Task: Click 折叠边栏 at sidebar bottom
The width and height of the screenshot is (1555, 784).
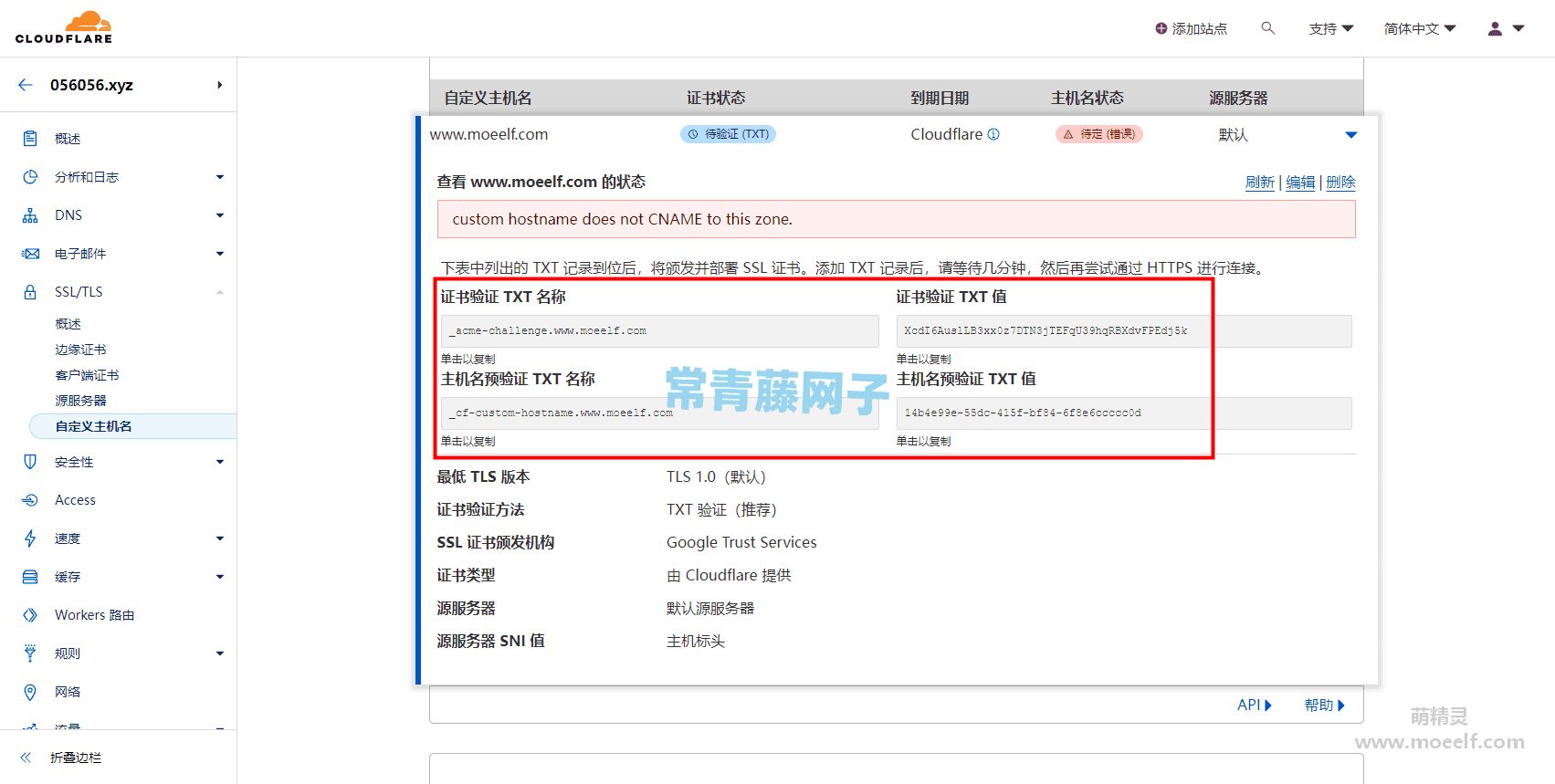Action: (76, 758)
